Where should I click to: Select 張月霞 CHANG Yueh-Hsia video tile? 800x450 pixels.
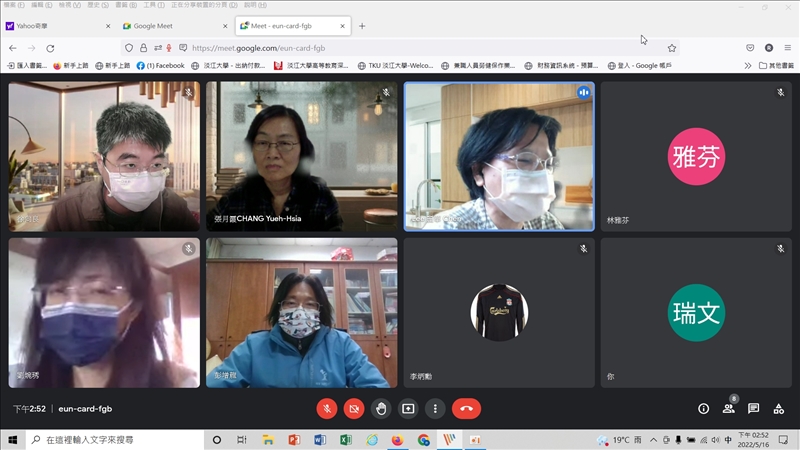(x=302, y=156)
